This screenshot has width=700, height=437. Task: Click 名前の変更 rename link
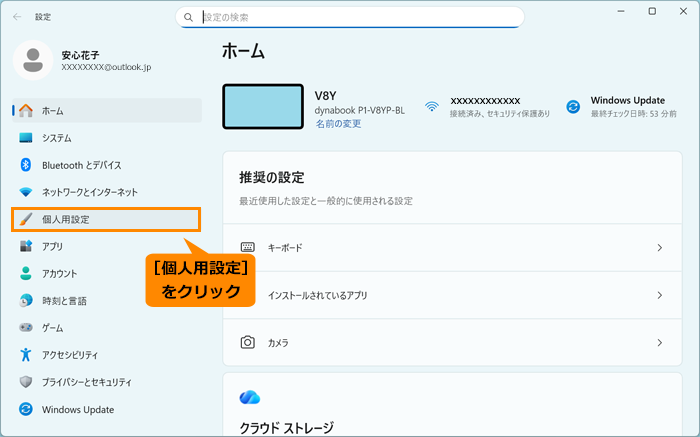pos(338,124)
